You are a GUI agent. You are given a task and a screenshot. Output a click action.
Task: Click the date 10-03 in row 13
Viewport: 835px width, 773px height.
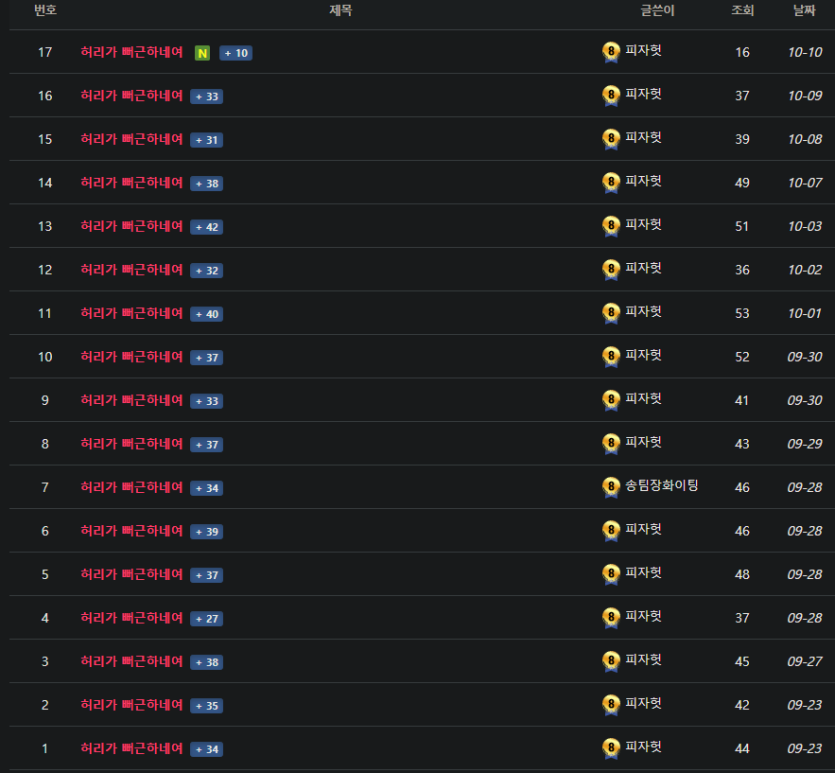click(x=805, y=226)
